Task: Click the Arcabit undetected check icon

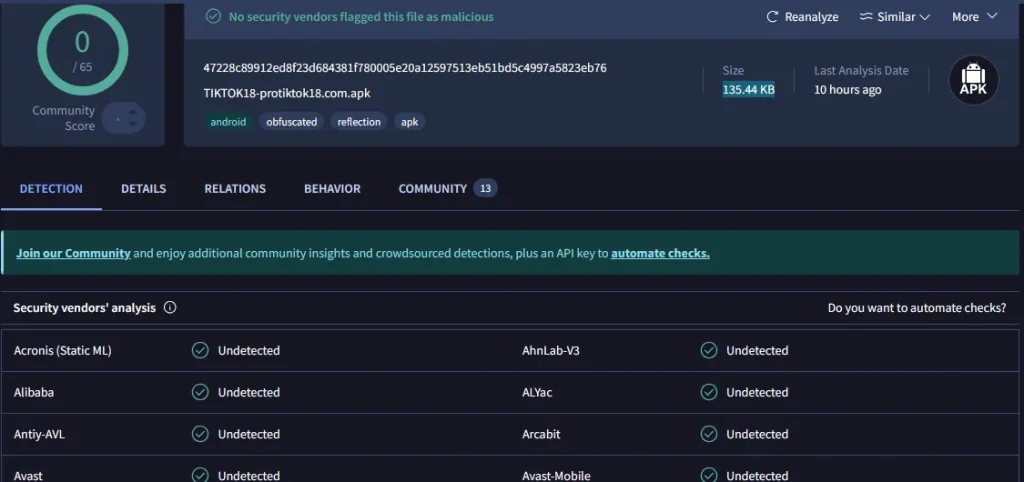Action: coord(709,434)
